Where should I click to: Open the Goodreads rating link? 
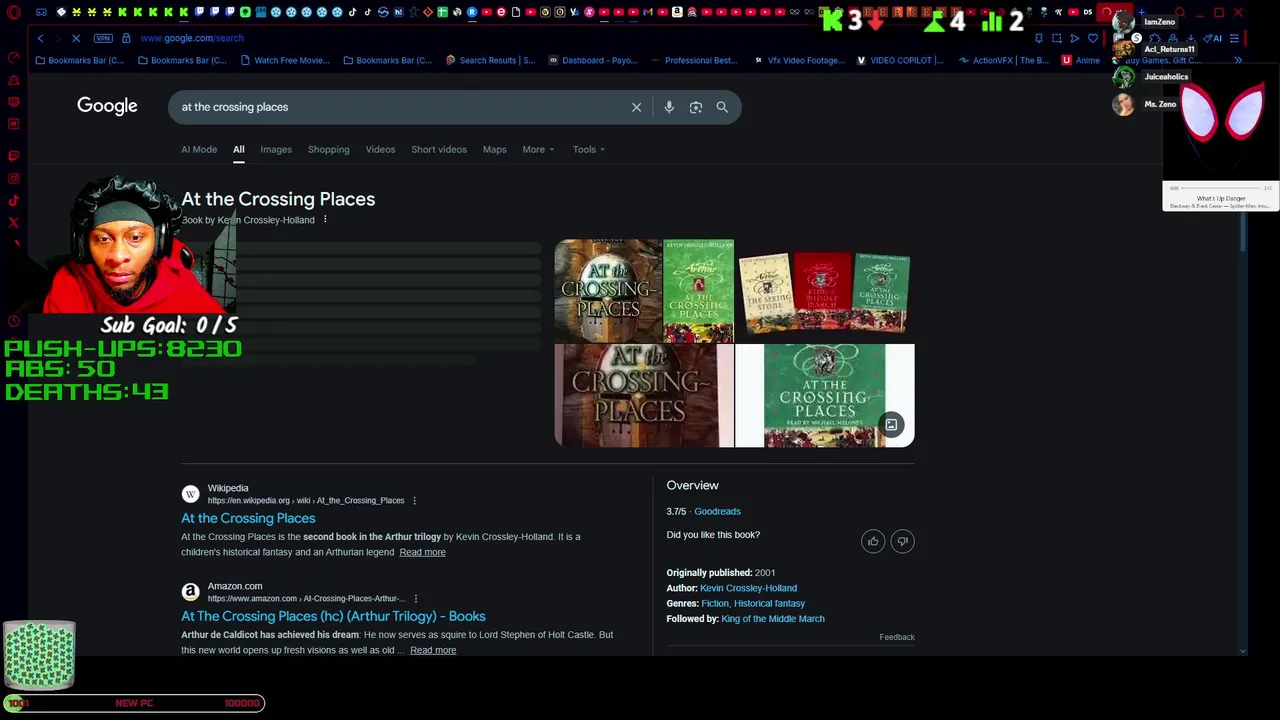(x=717, y=511)
